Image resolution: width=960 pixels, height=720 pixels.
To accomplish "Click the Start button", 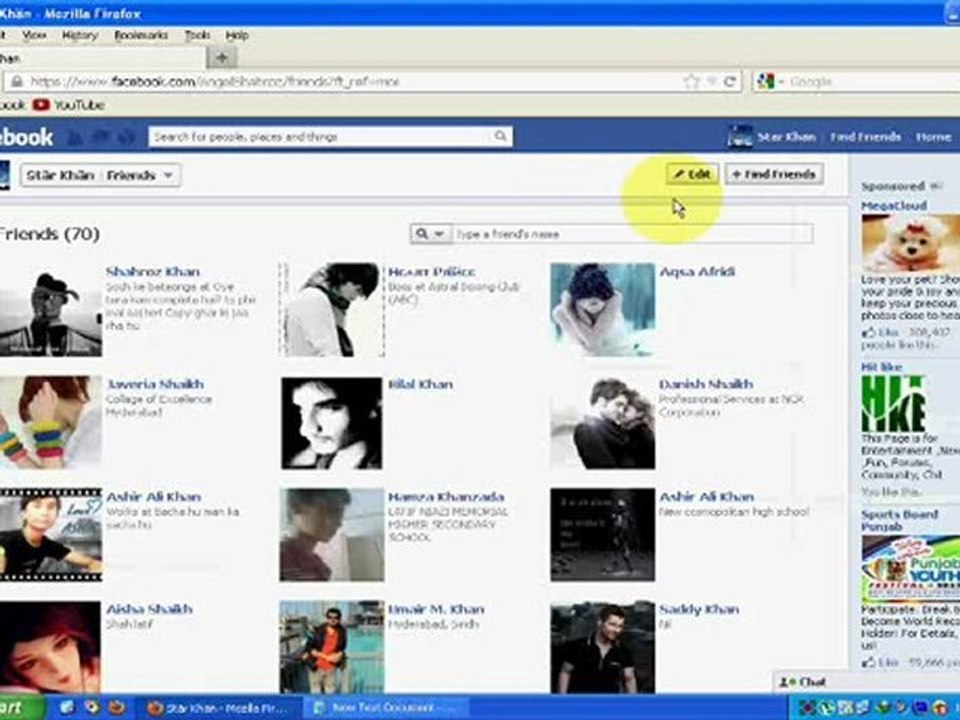I will click(21, 708).
